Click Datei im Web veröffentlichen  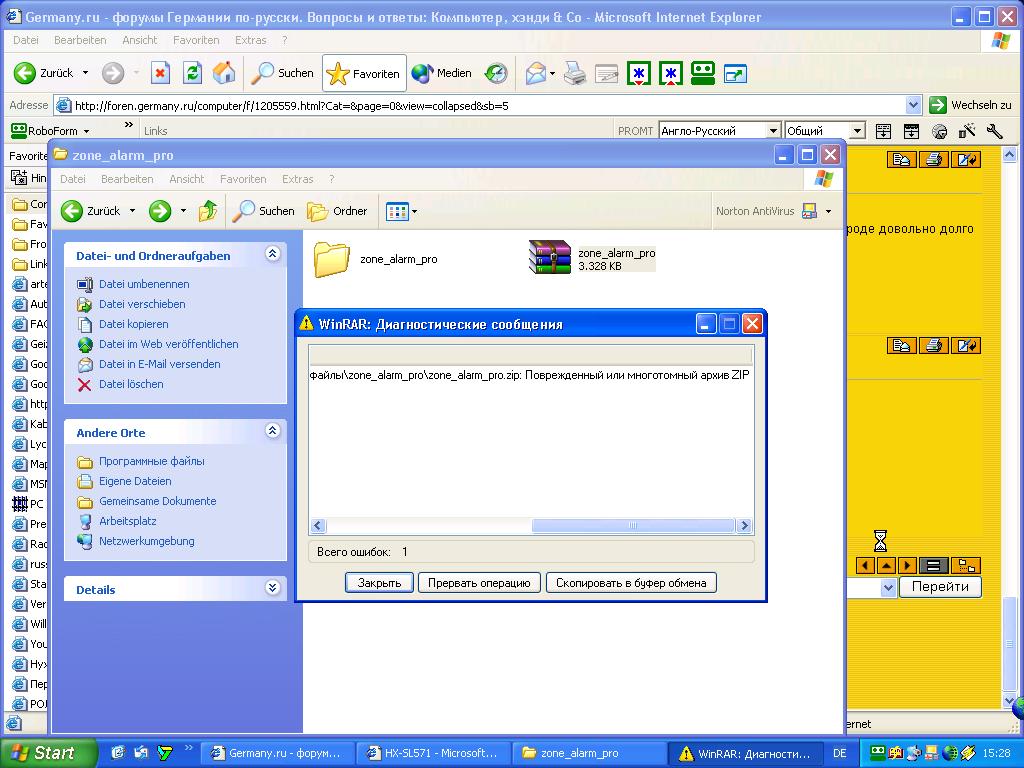[168, 344]
